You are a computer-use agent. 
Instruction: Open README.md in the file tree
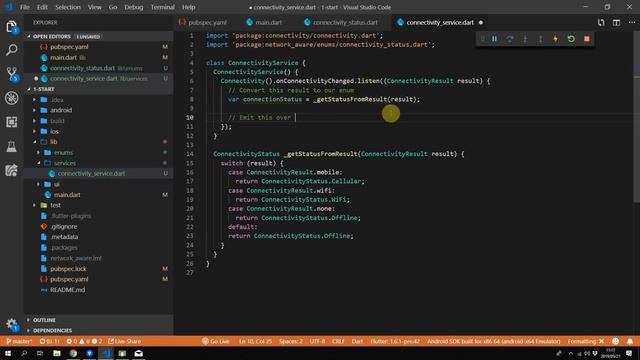coord(67,290)
